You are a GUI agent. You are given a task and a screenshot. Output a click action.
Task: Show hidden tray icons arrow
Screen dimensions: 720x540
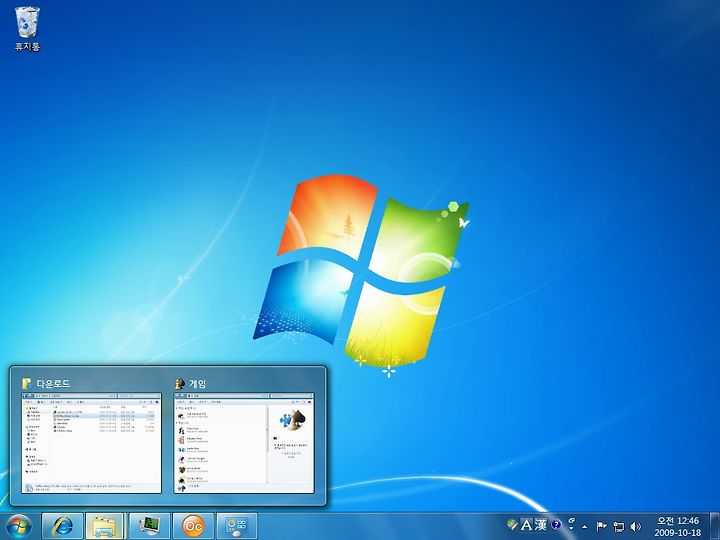585,526
